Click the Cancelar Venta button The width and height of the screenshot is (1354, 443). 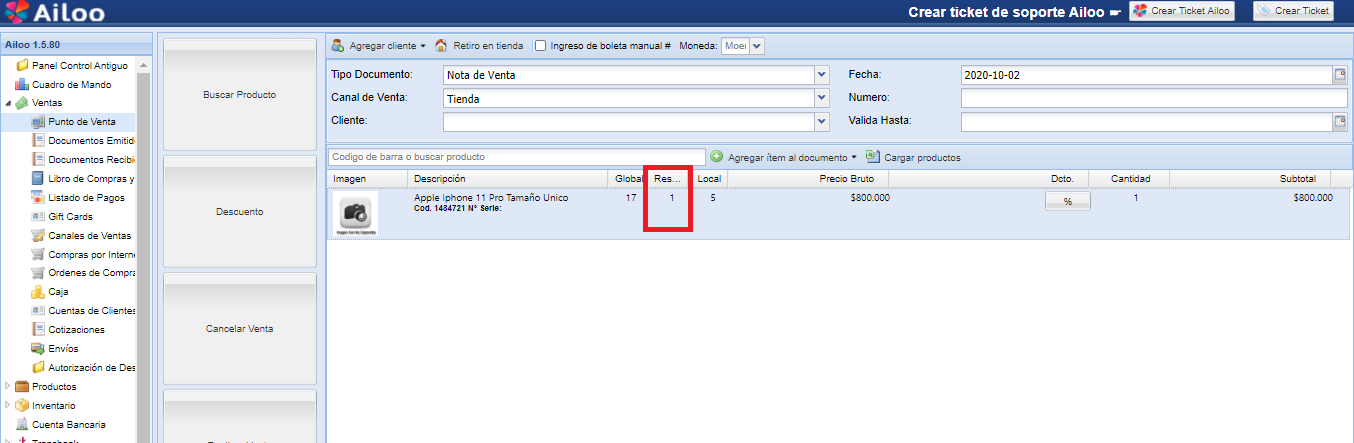click(239, 329)
